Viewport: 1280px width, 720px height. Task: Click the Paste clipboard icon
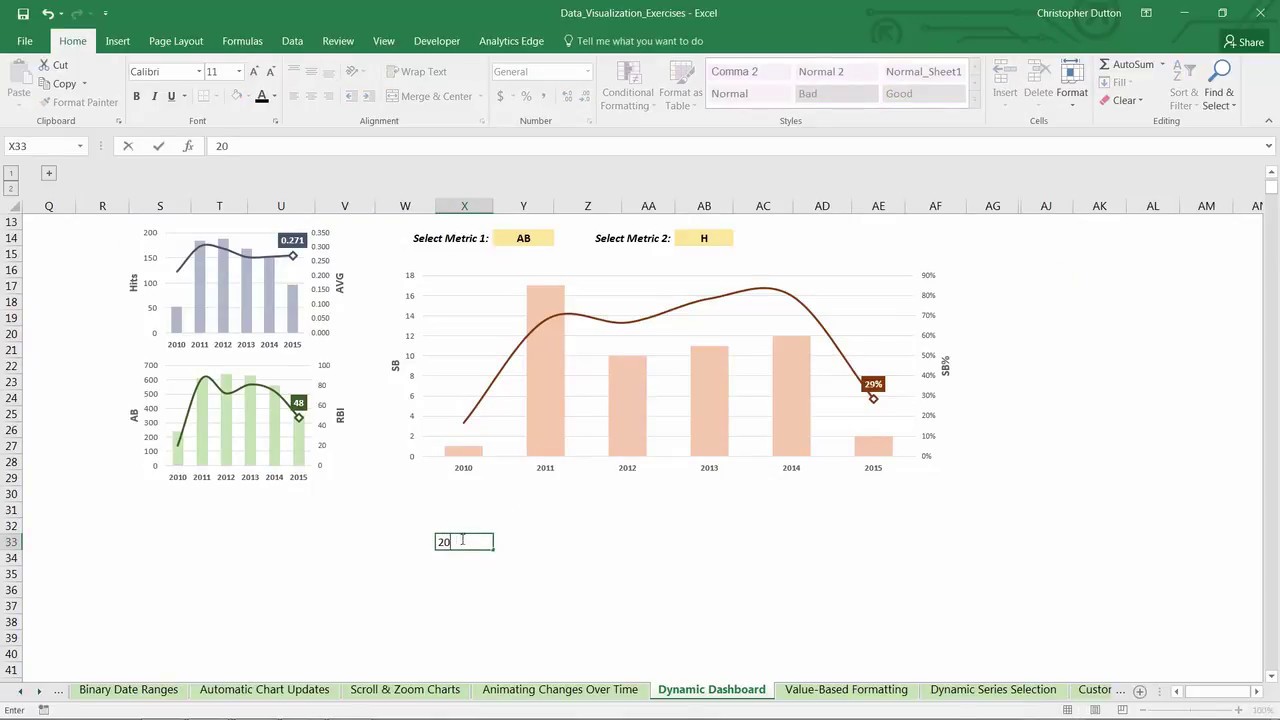pyautogui.click(x=18, y=74)
